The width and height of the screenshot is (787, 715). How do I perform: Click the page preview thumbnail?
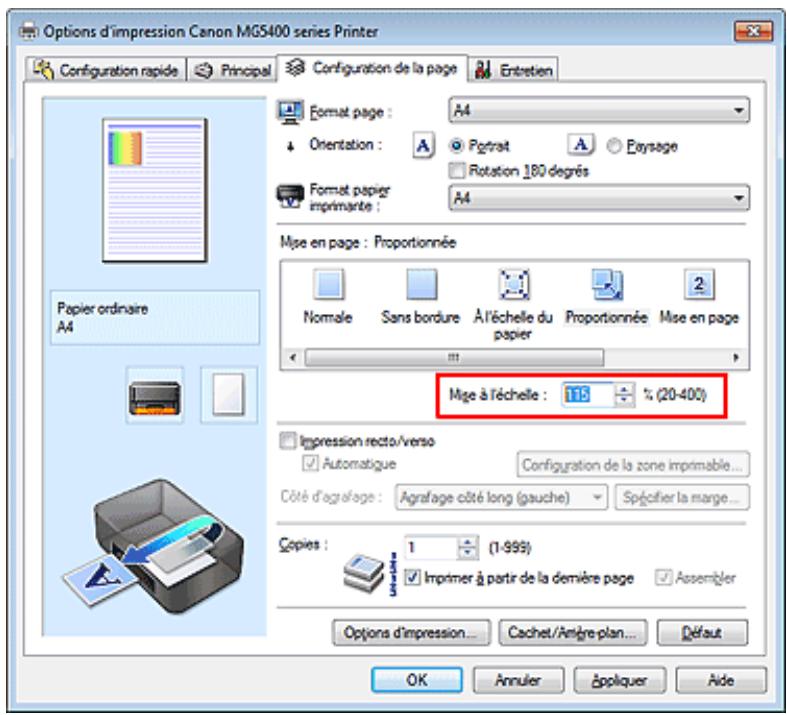click(x=155, y=190)
